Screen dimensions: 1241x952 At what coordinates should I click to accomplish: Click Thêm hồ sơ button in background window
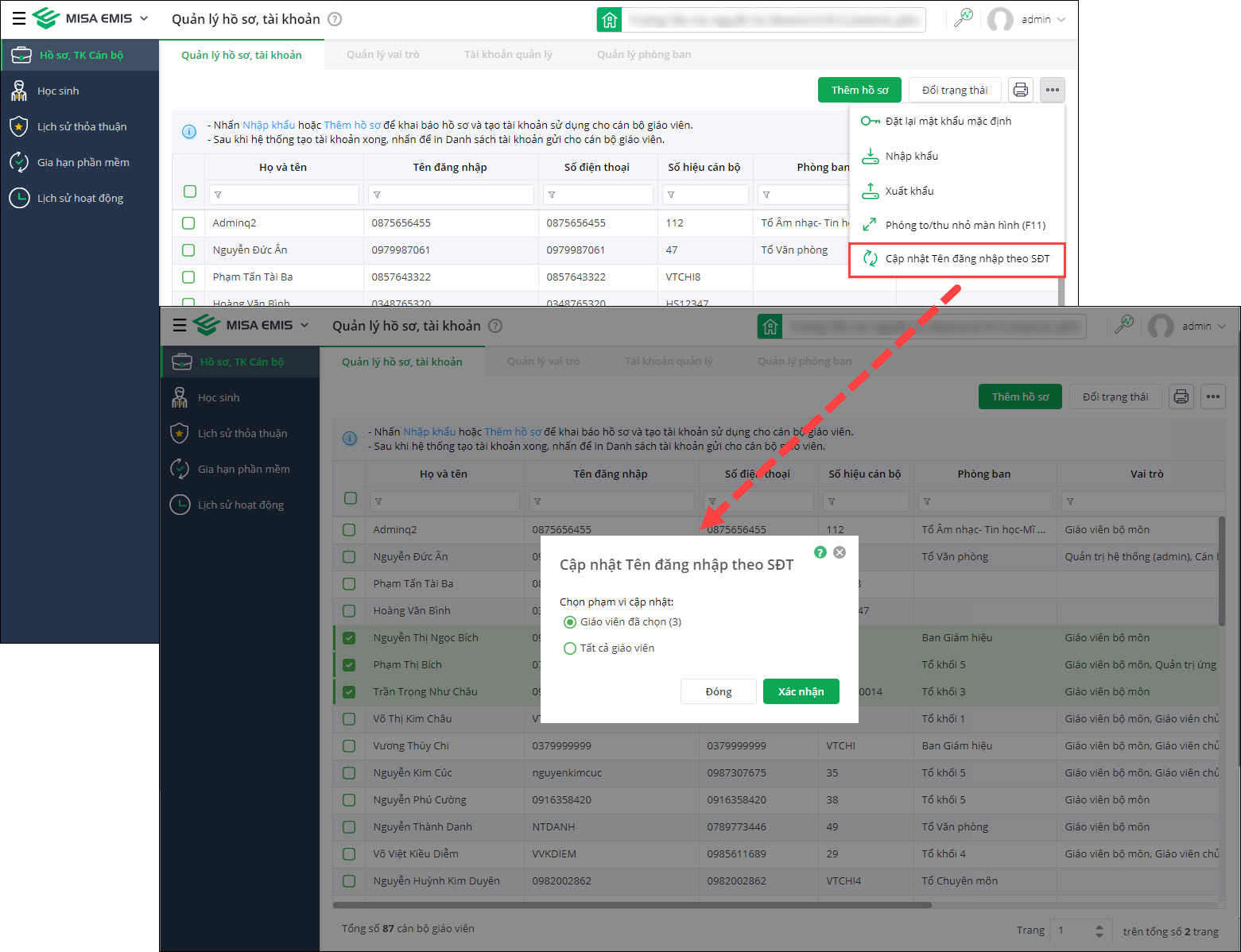[x=860, y=90]
